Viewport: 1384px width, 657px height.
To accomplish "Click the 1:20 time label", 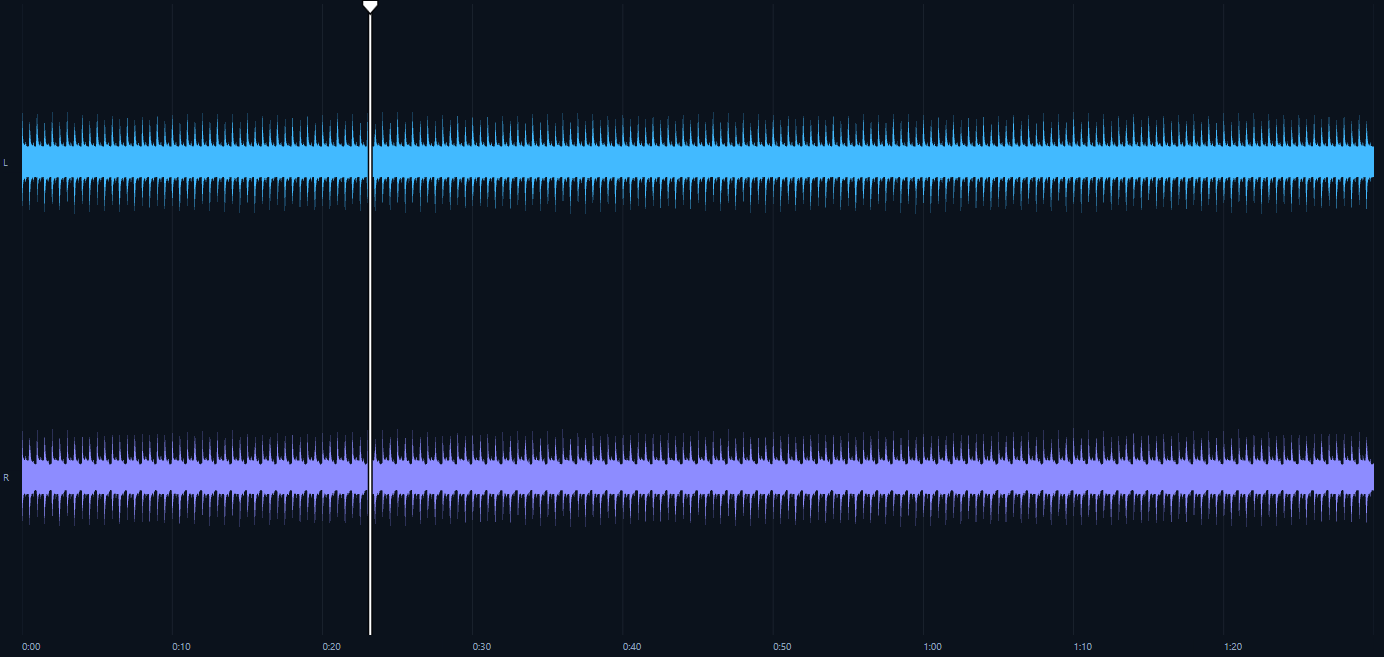I will coord(1233,647).
